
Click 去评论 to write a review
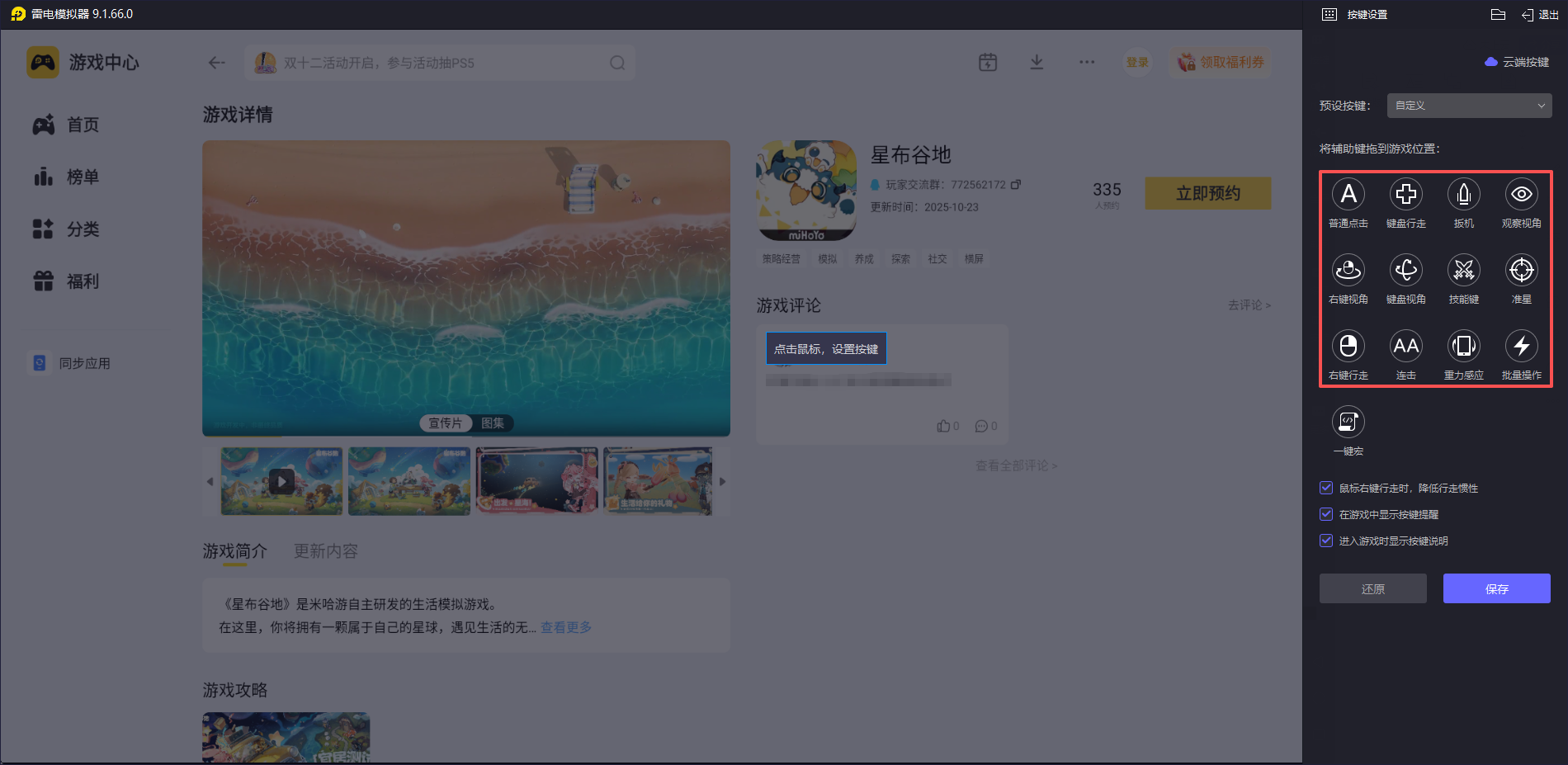1249,305
